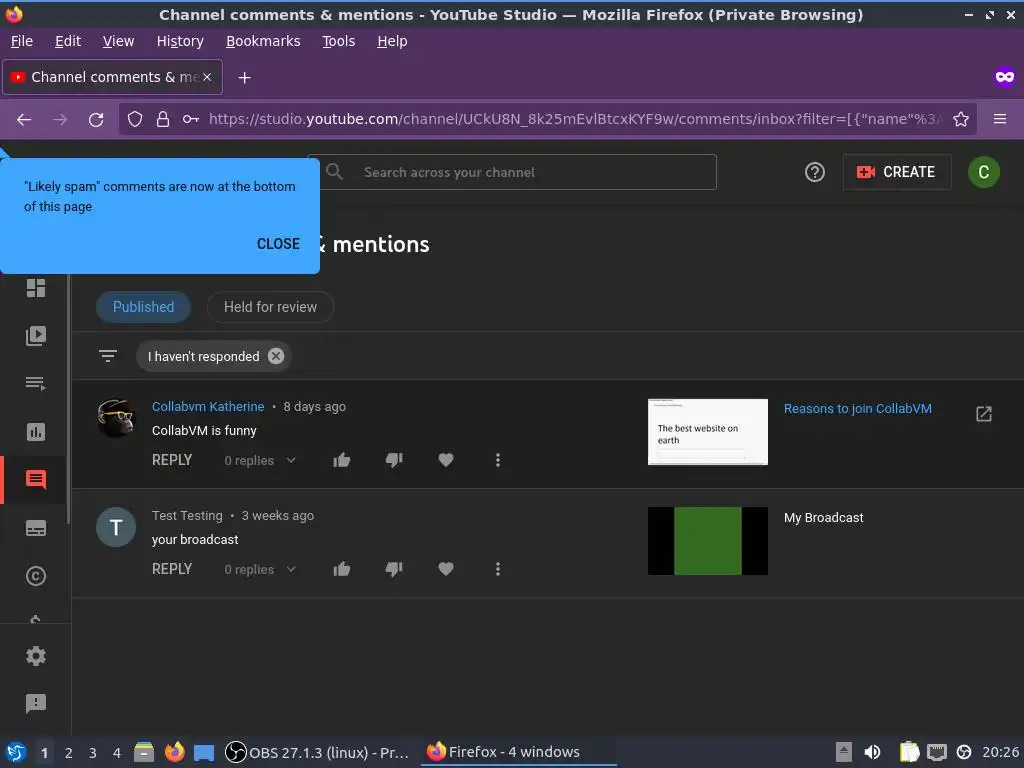Click the volume speaker tray icon

point(872,752)
